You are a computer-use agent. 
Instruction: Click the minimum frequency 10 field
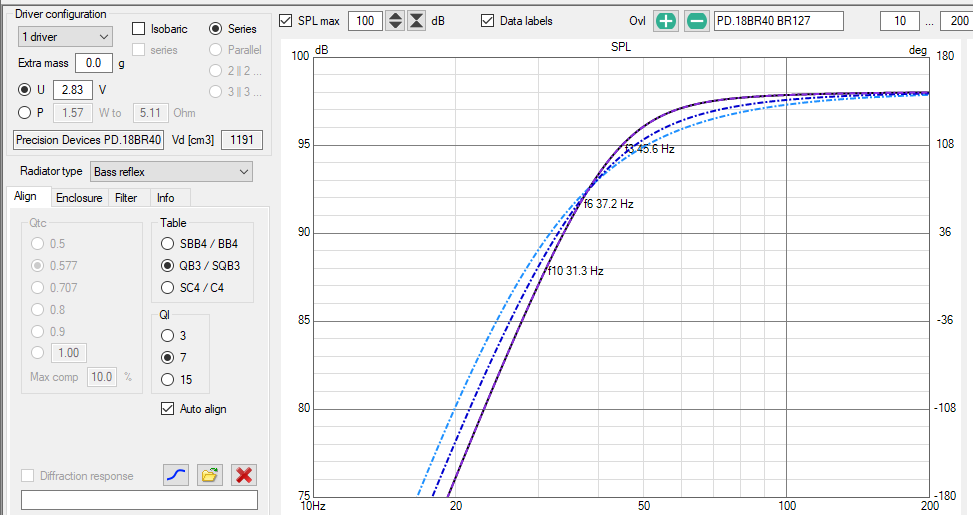tap(900, 20)
